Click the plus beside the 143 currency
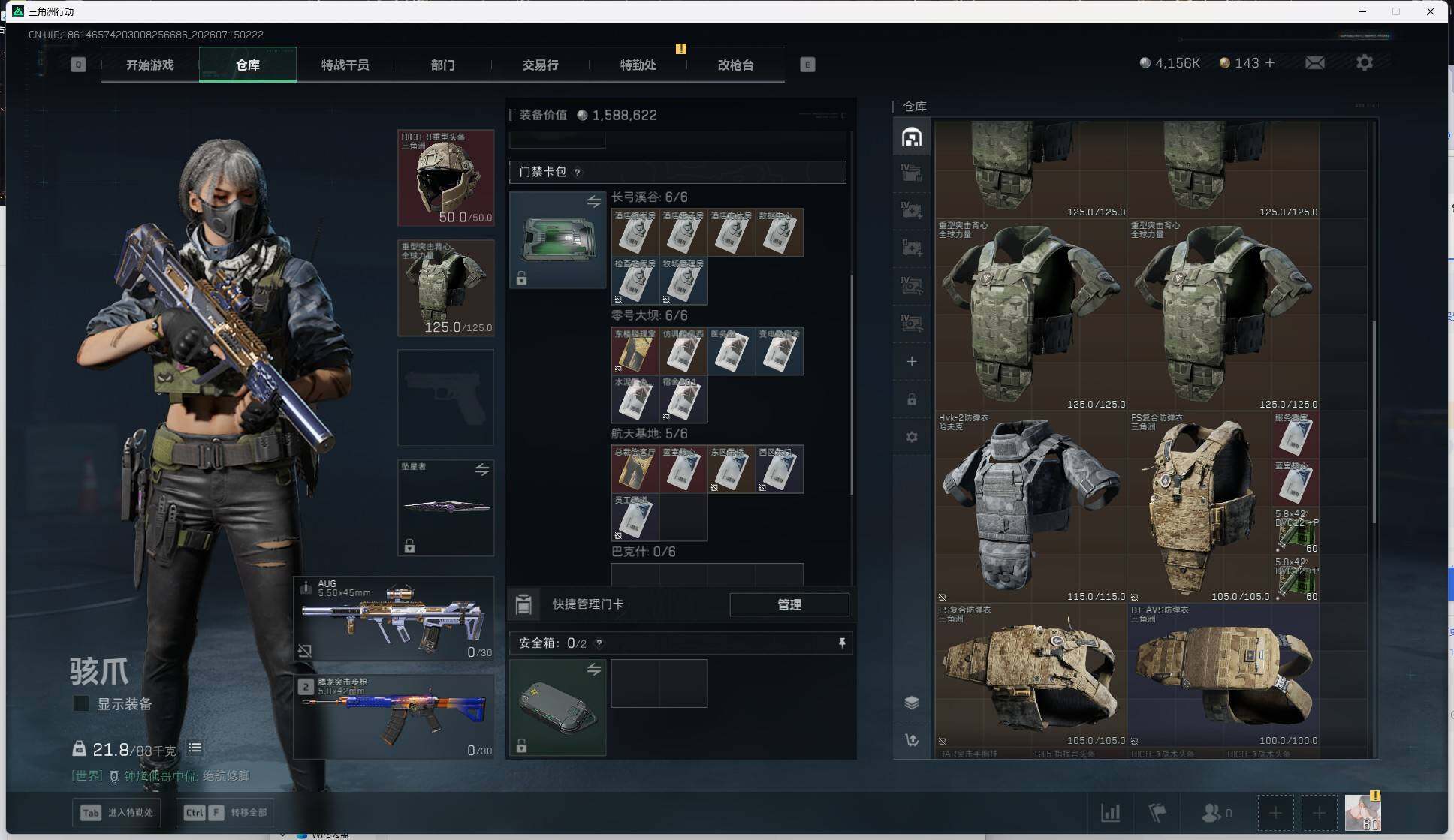Image resolution: width=1454 pixels, height=840 pixels. coord(1270,63)
